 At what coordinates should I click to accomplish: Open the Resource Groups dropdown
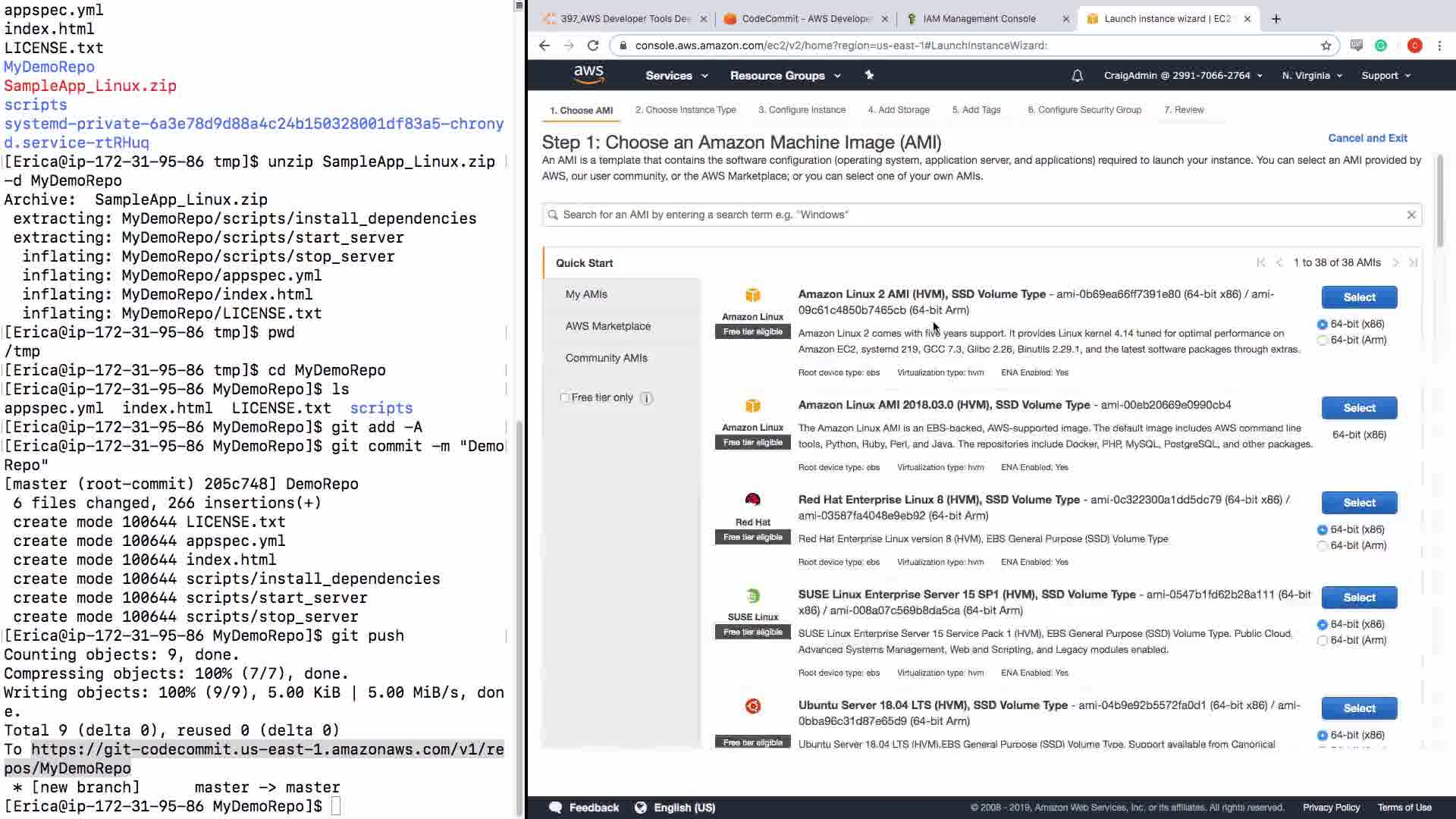785,76
